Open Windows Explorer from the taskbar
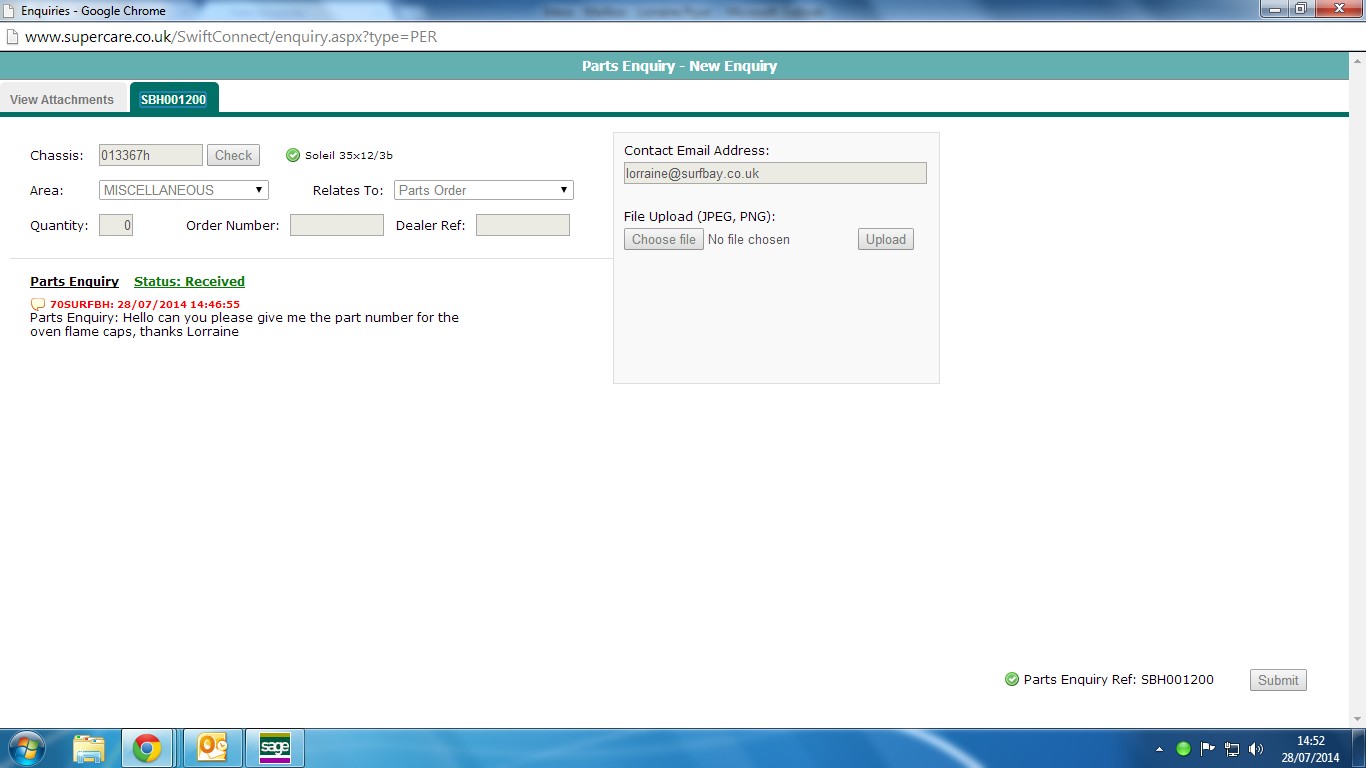 [x=89, y=748]
